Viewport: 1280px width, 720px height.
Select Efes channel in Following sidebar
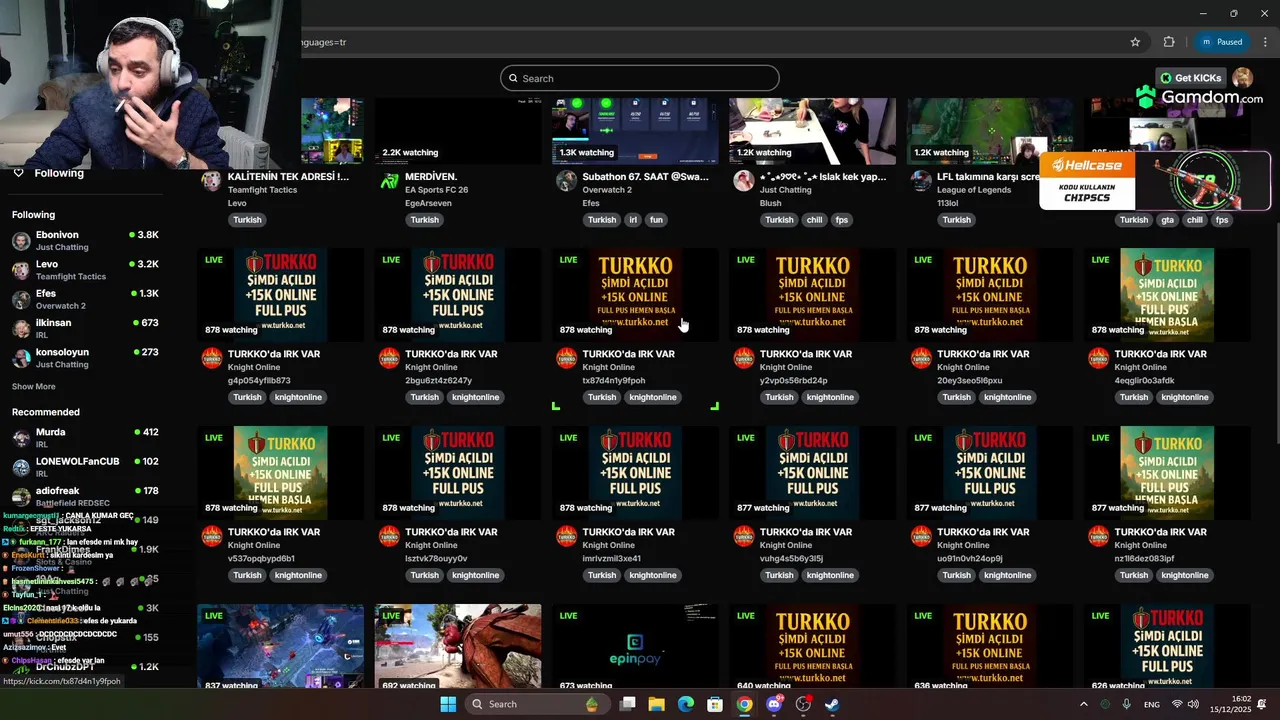85,299
